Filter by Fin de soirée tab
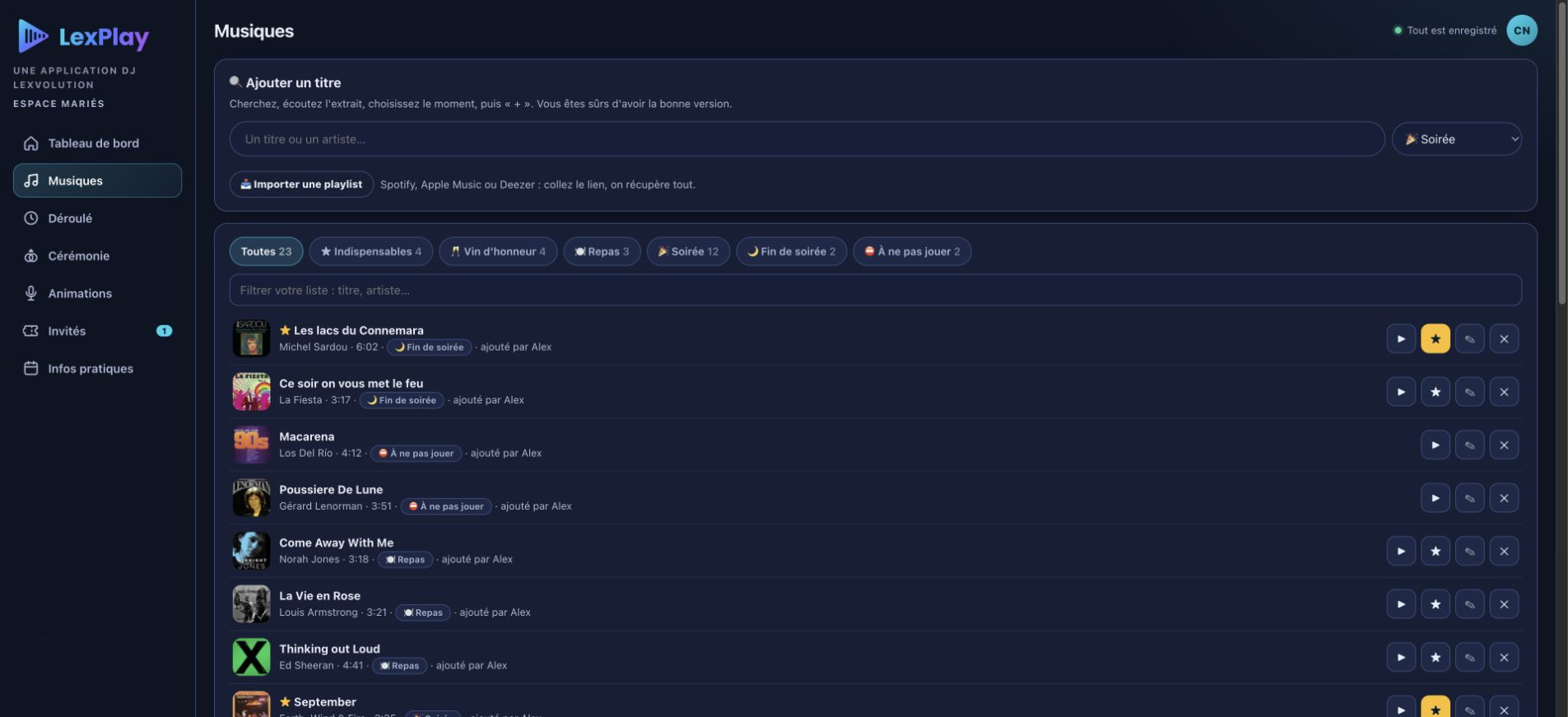Image resolution: width=1568 pixels, height=717 pixels. (791, 251)
